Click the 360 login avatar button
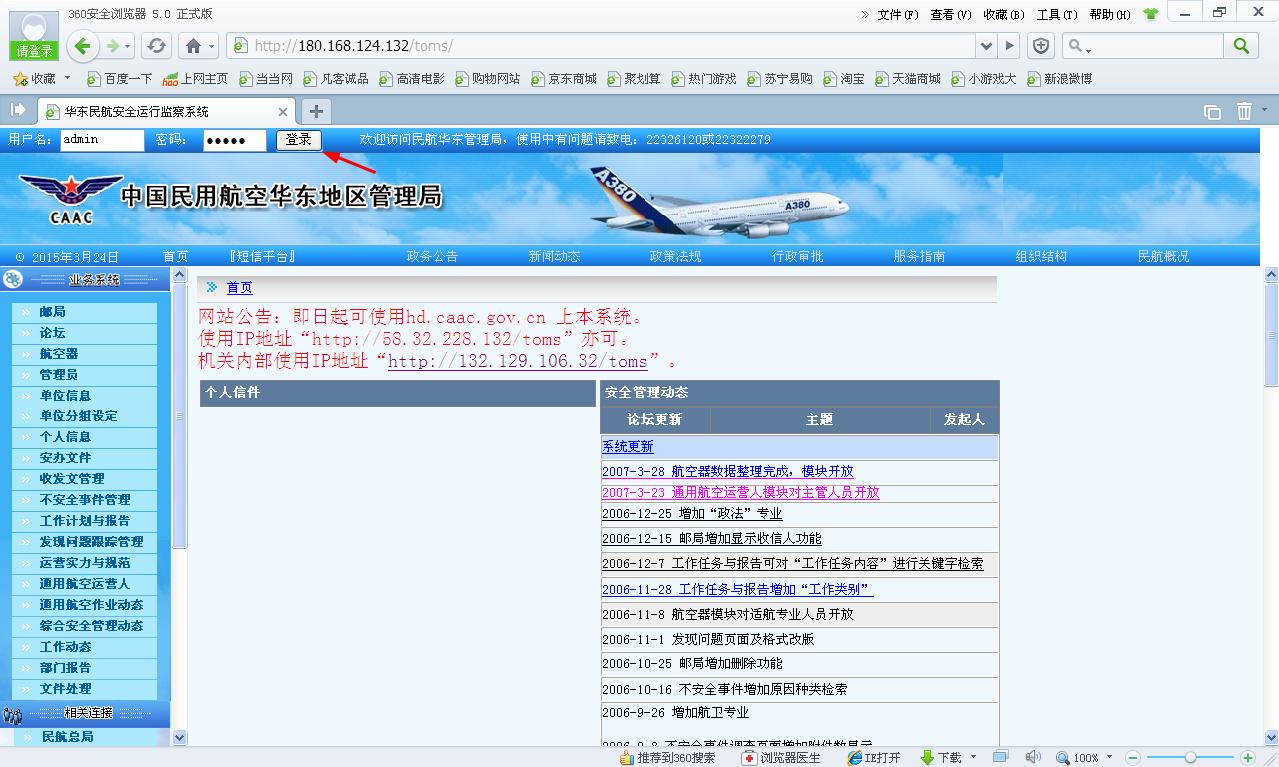 click(34, 35)
